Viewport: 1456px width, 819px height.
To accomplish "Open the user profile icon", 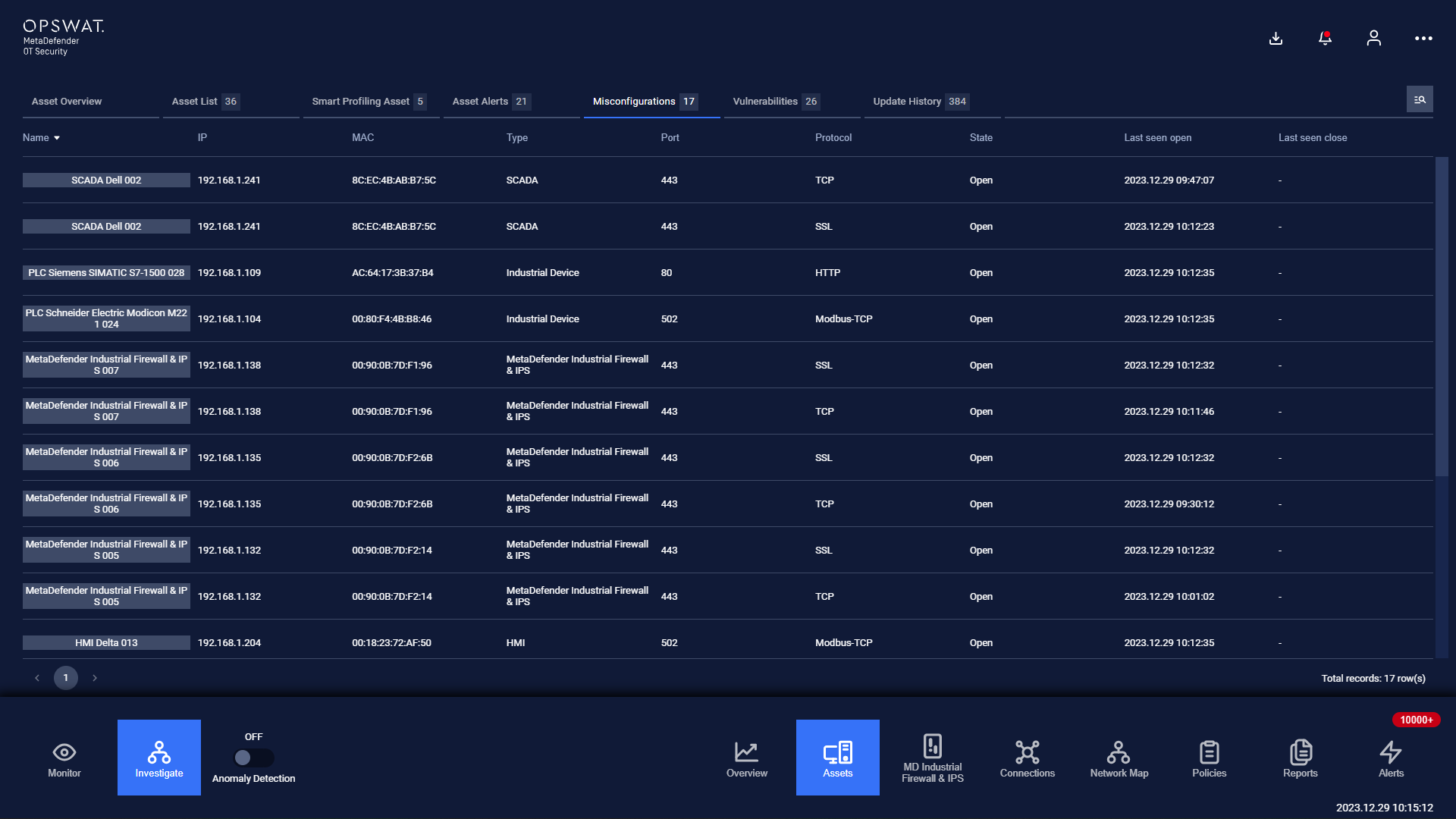I will [x=1373, y=38].
